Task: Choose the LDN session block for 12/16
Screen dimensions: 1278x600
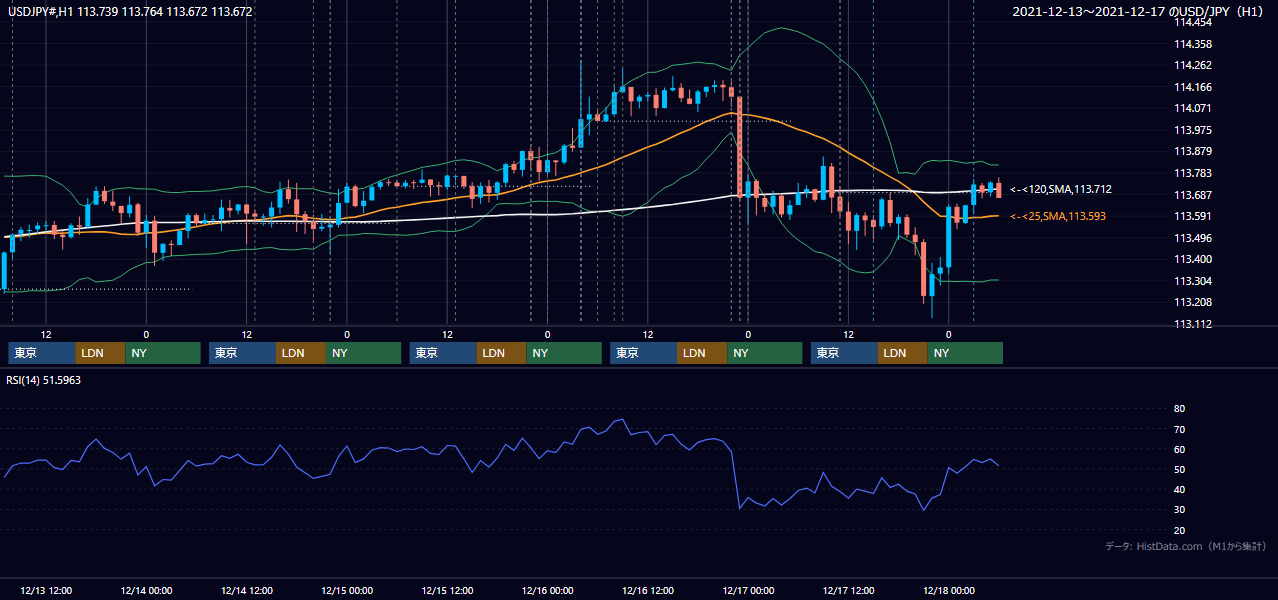Action: pos(703,353)
